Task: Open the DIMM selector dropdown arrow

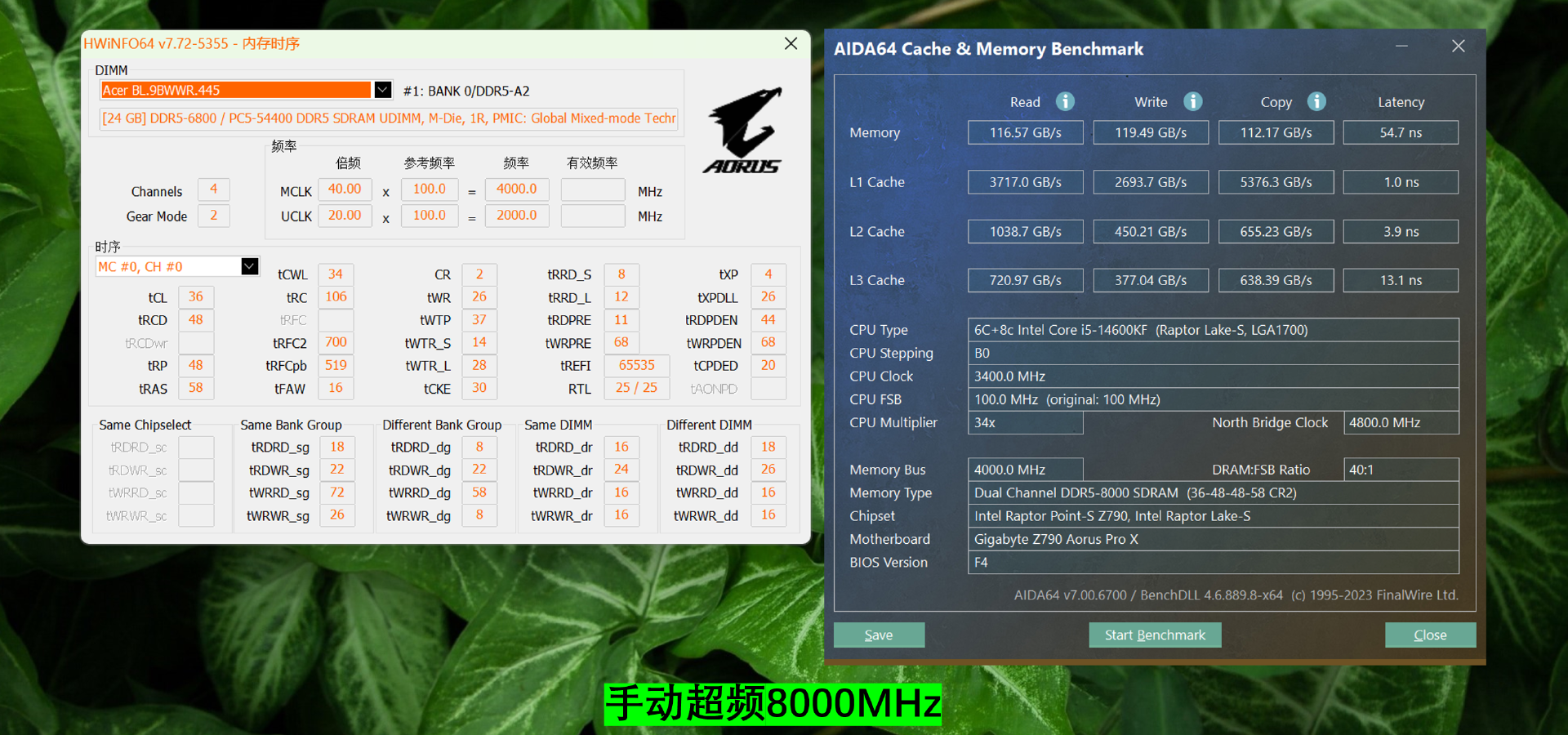Action: point(382,90)
